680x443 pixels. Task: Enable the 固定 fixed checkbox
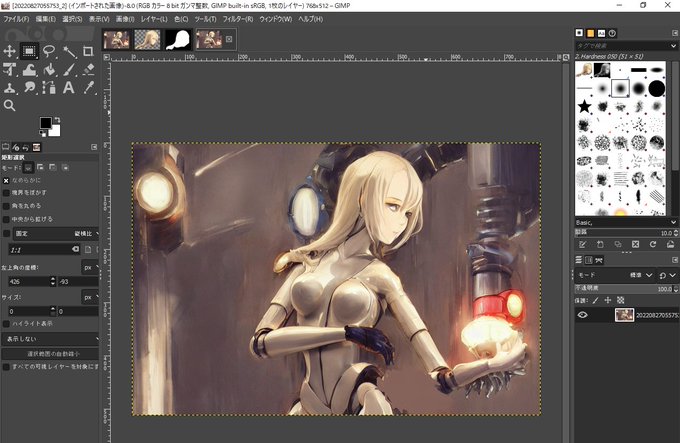click(6, 233)
